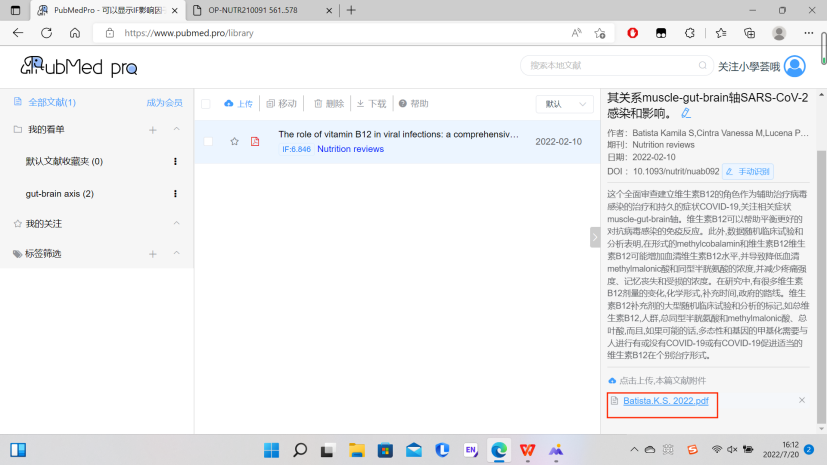Tick the checkbox for vitamin B12 article
The width and height of the screenshot is (827, 465).
208,141
